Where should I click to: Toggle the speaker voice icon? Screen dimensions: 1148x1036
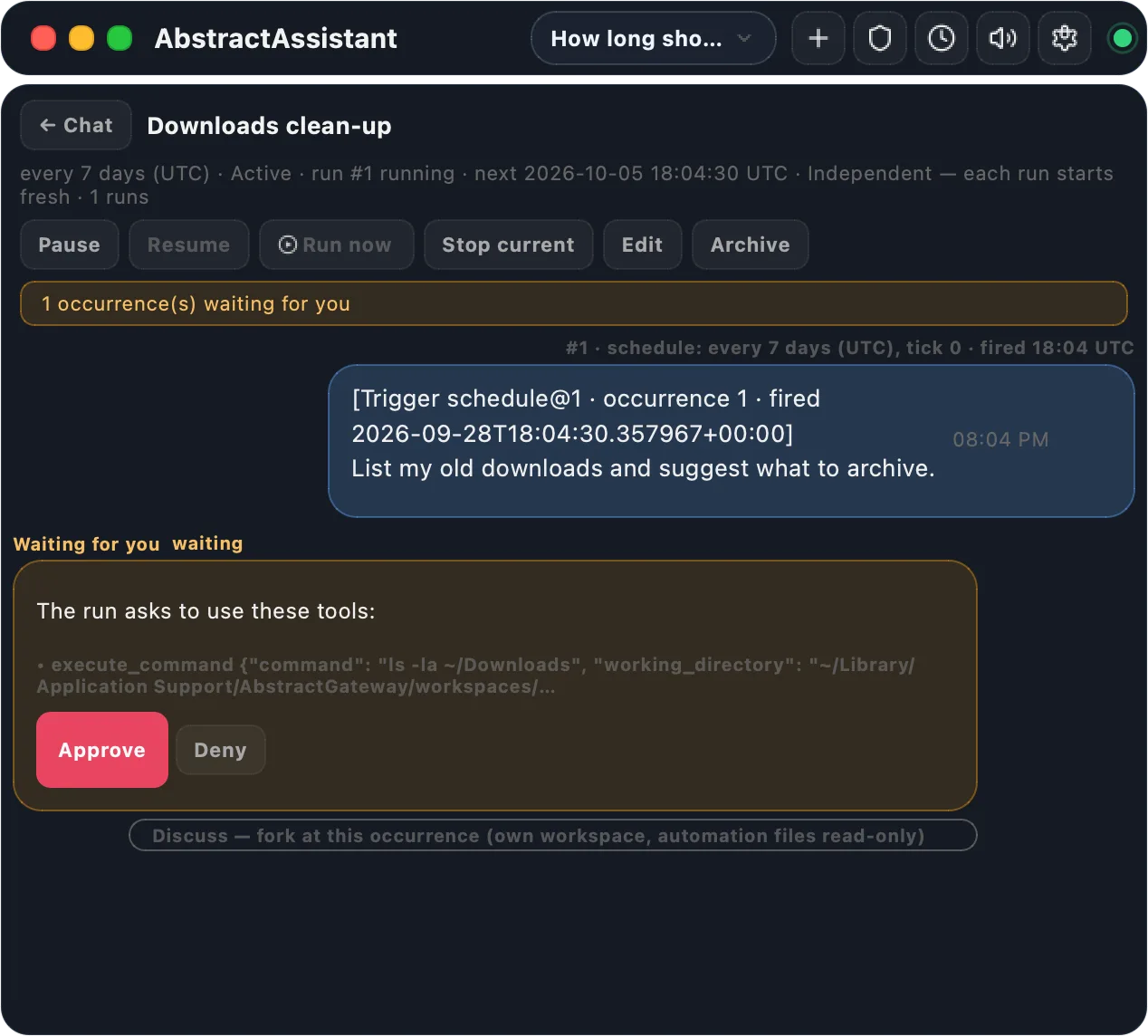1002,38
